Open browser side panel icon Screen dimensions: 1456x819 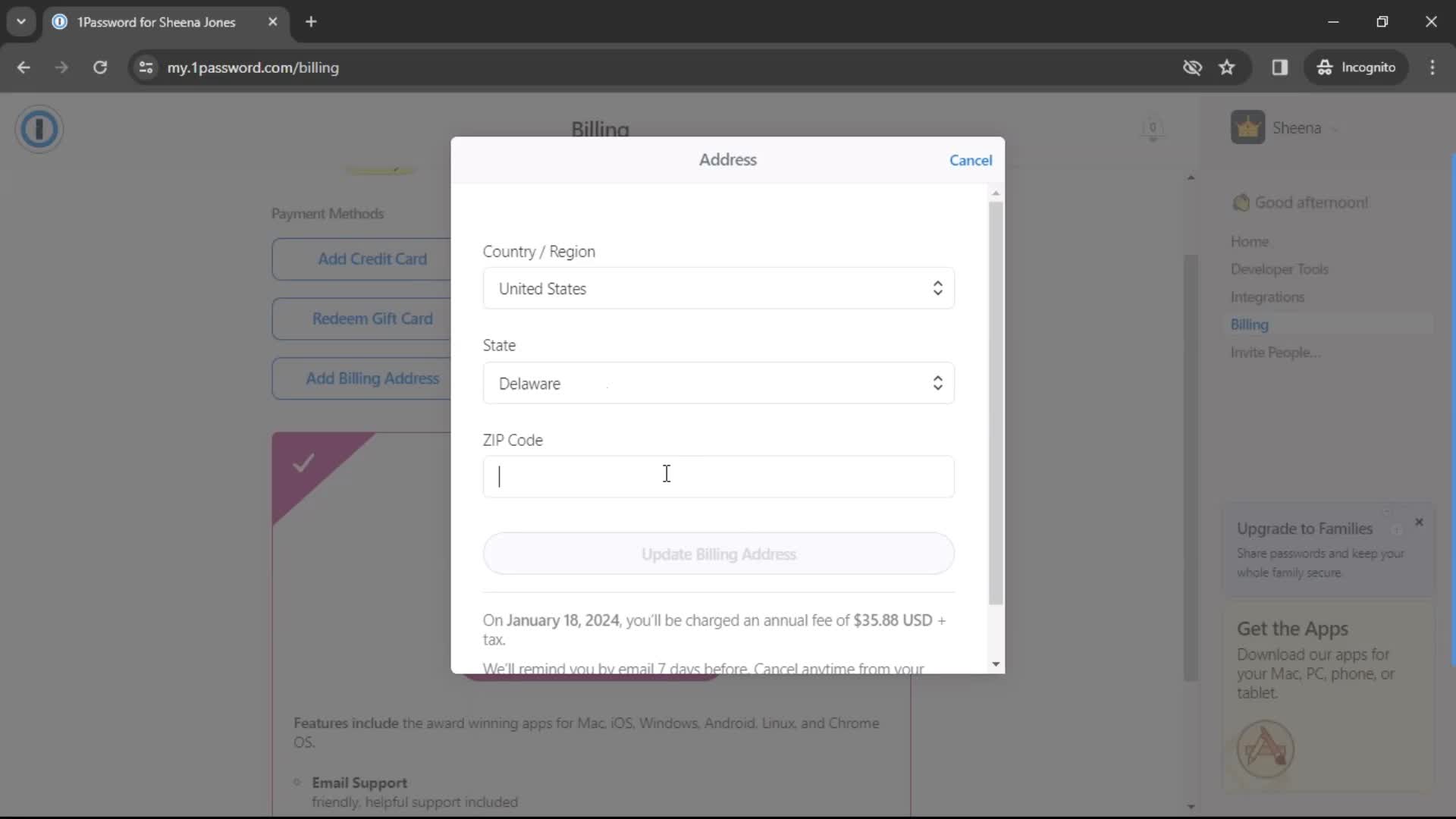point(1280,67)
